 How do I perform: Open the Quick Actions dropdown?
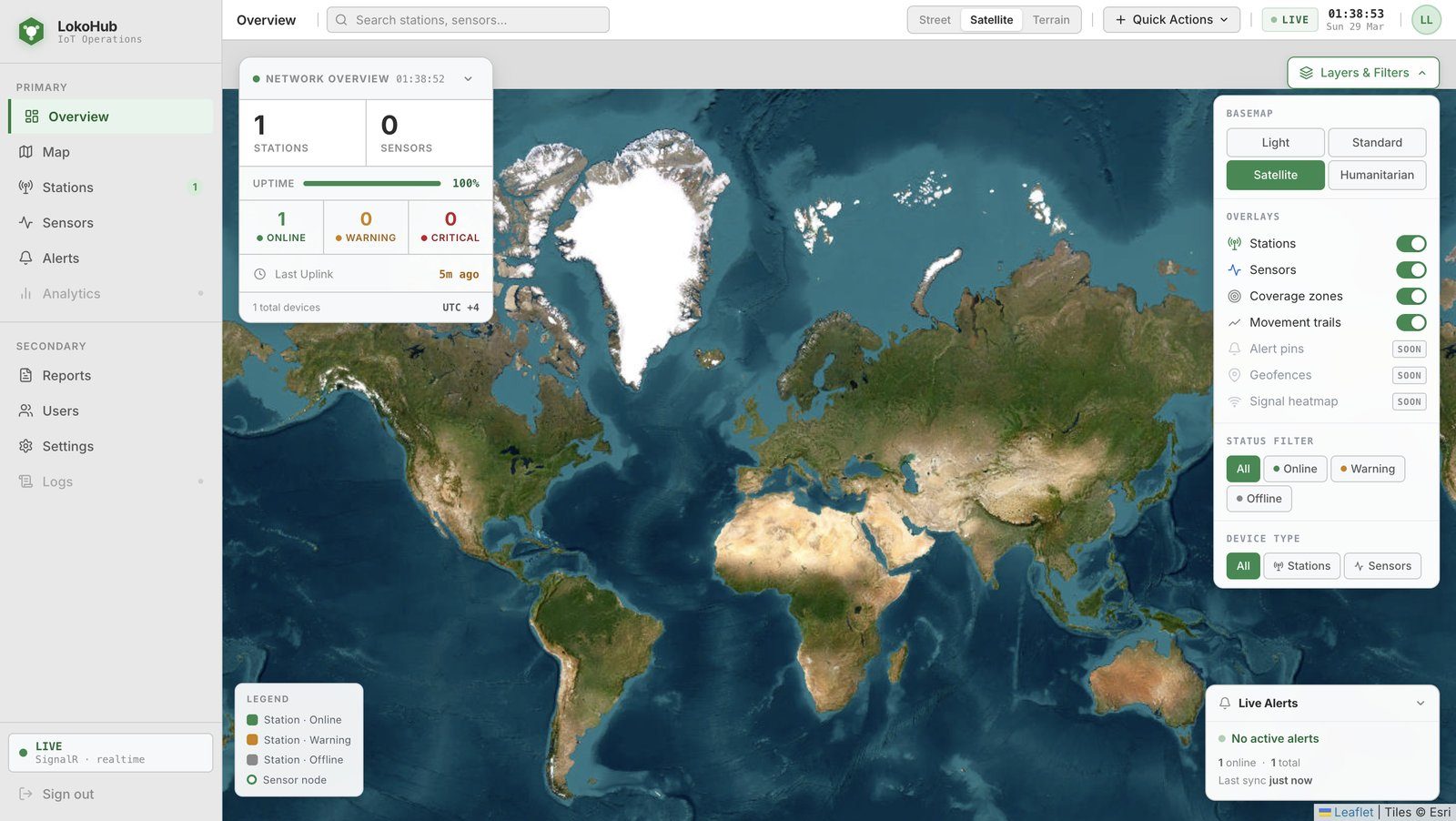pyautogui.click(x=1171, y=20)
